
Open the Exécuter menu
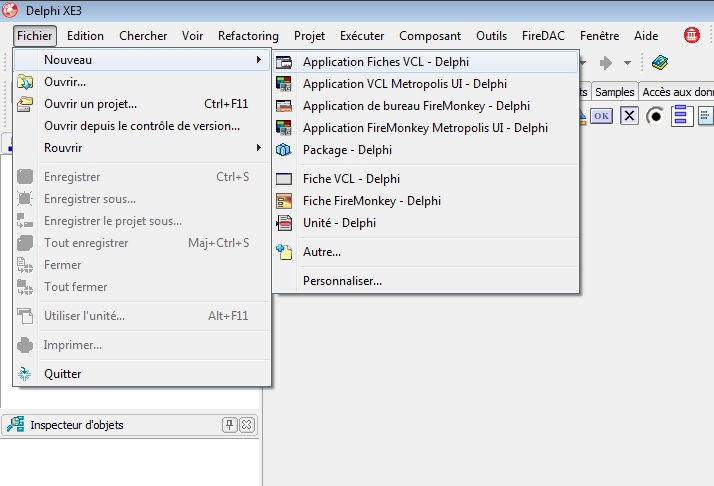[362, 36]
